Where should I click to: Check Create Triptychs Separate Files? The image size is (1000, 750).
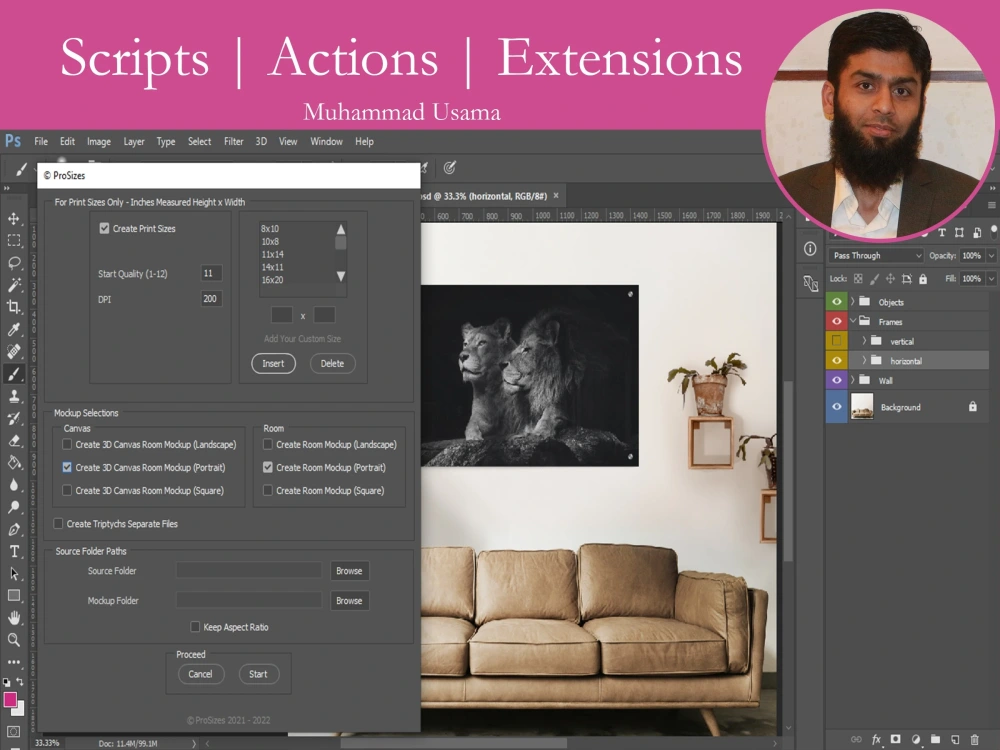[x=58, y=523]
